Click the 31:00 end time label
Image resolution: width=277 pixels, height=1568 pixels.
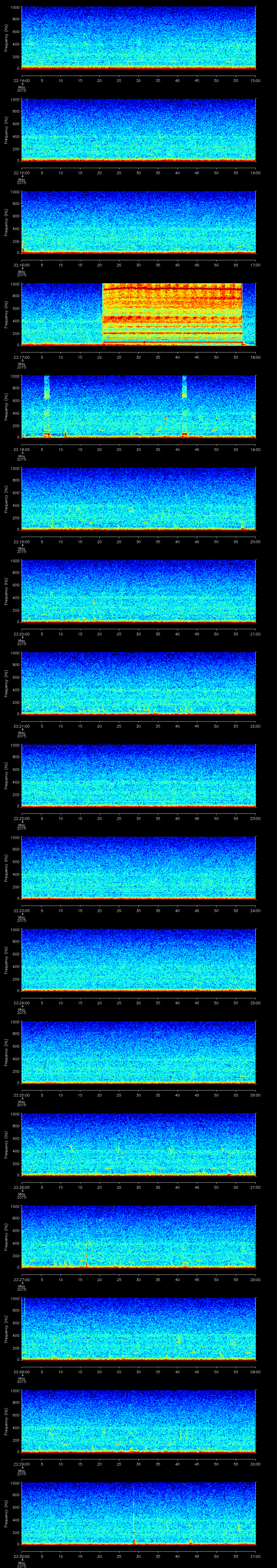(x=256, y=1556)
